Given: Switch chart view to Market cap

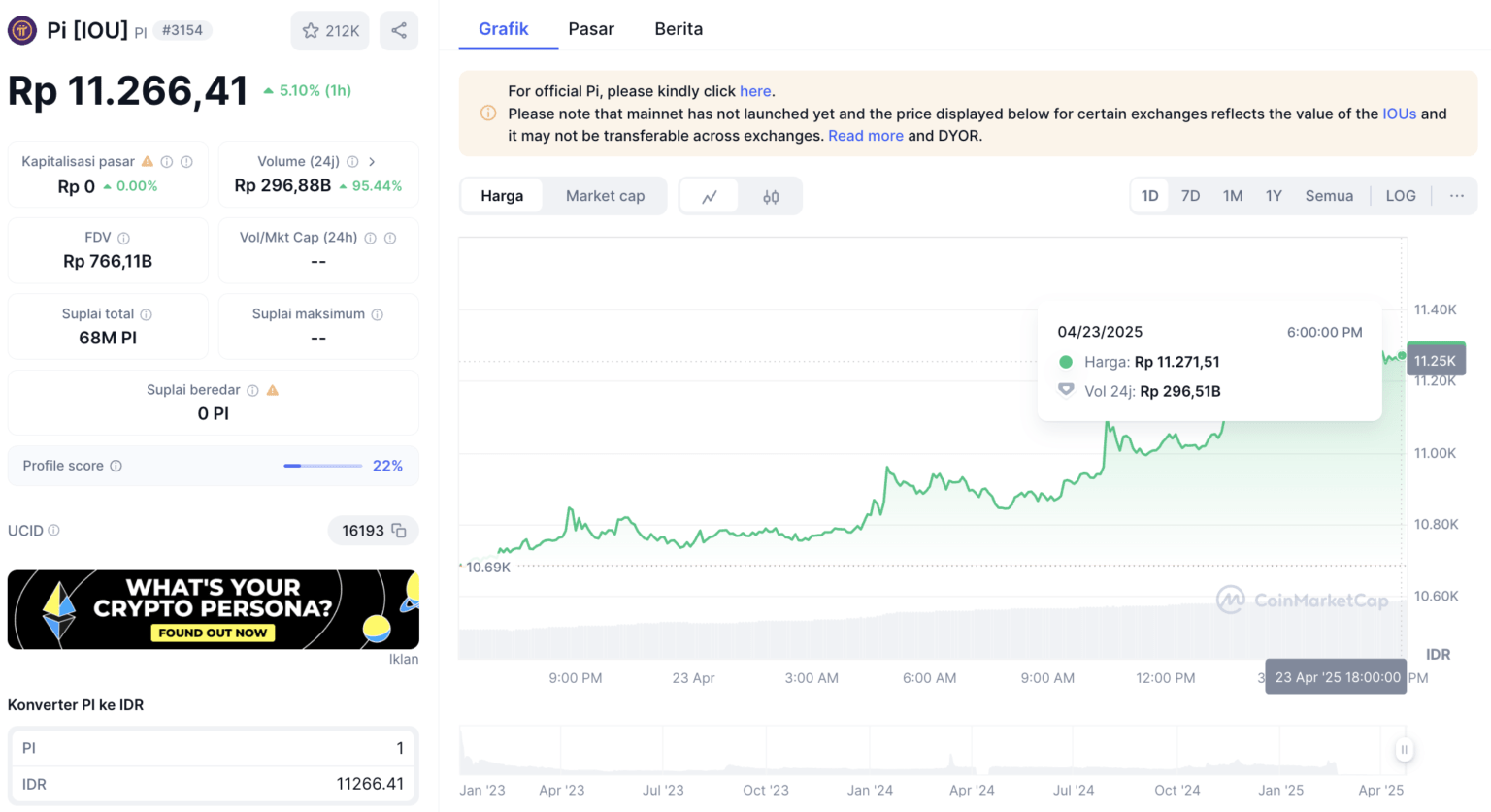Looking at the screenshot, I should click(x=605, y=195).
